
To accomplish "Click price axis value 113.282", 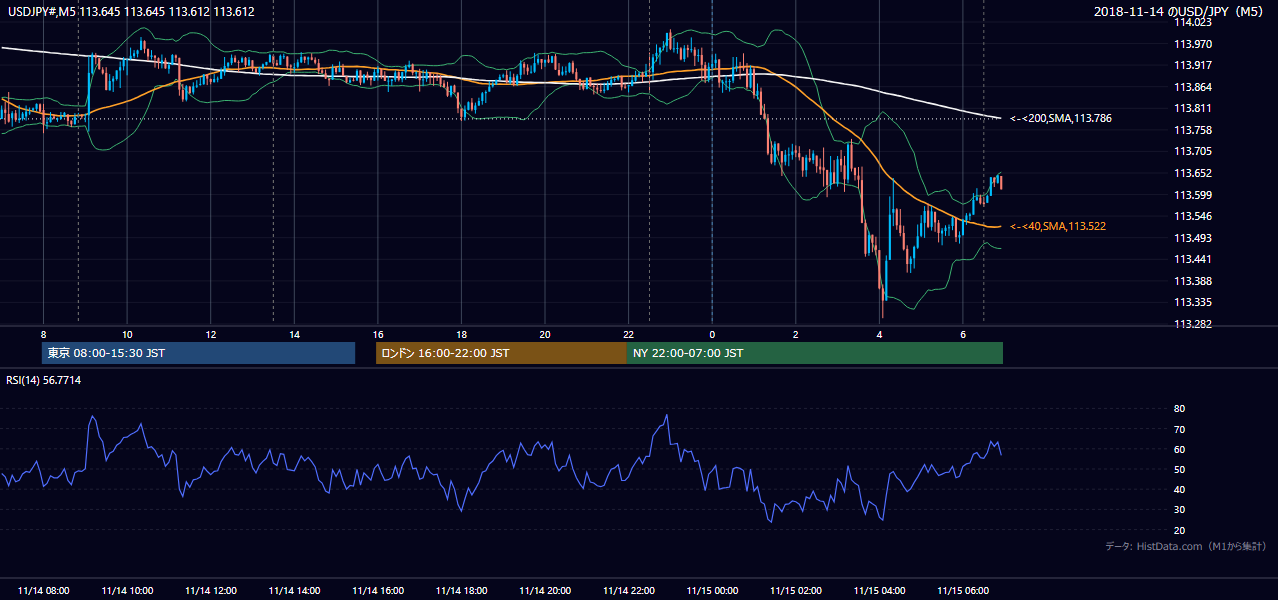I will (x=1194, y=324).
